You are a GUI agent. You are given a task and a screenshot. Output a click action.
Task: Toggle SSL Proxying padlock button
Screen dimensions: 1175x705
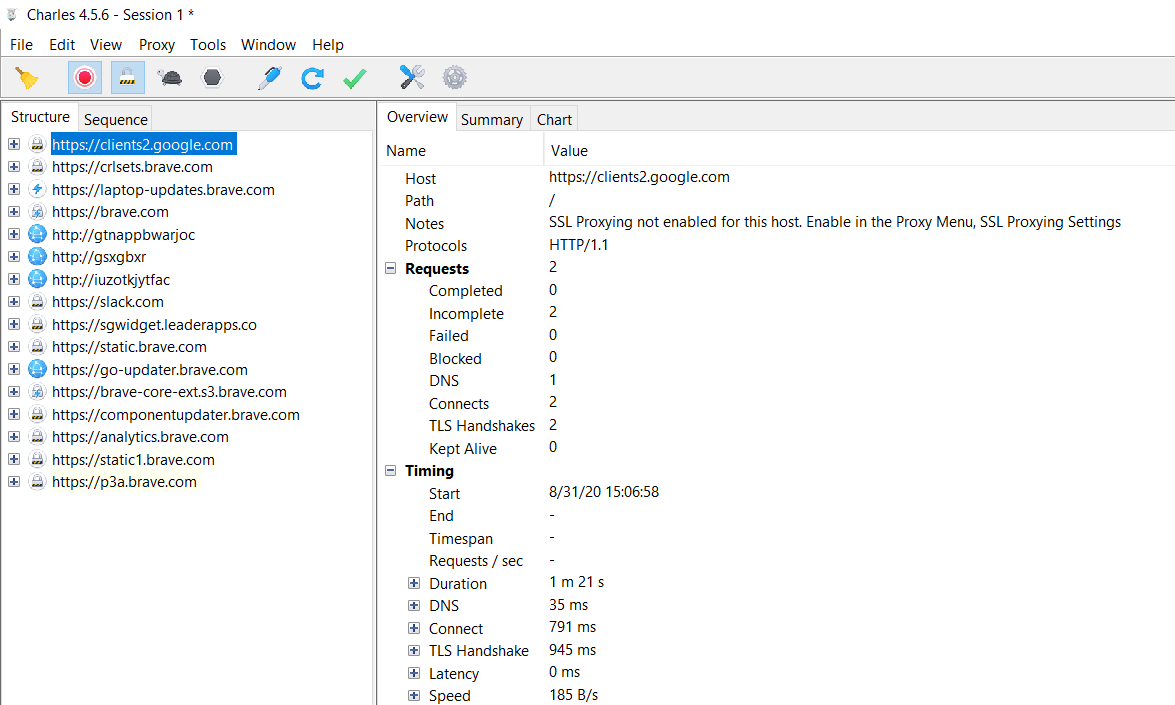(127, 78)
